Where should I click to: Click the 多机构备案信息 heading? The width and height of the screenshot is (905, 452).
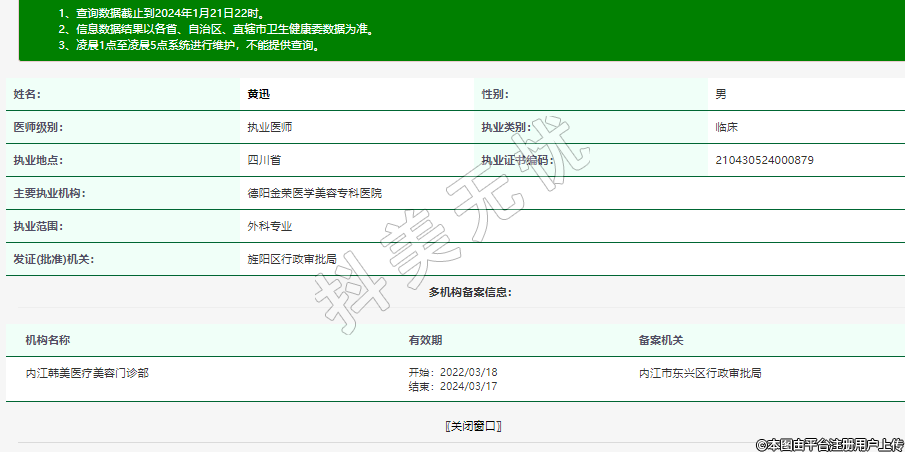pos(470,292)
